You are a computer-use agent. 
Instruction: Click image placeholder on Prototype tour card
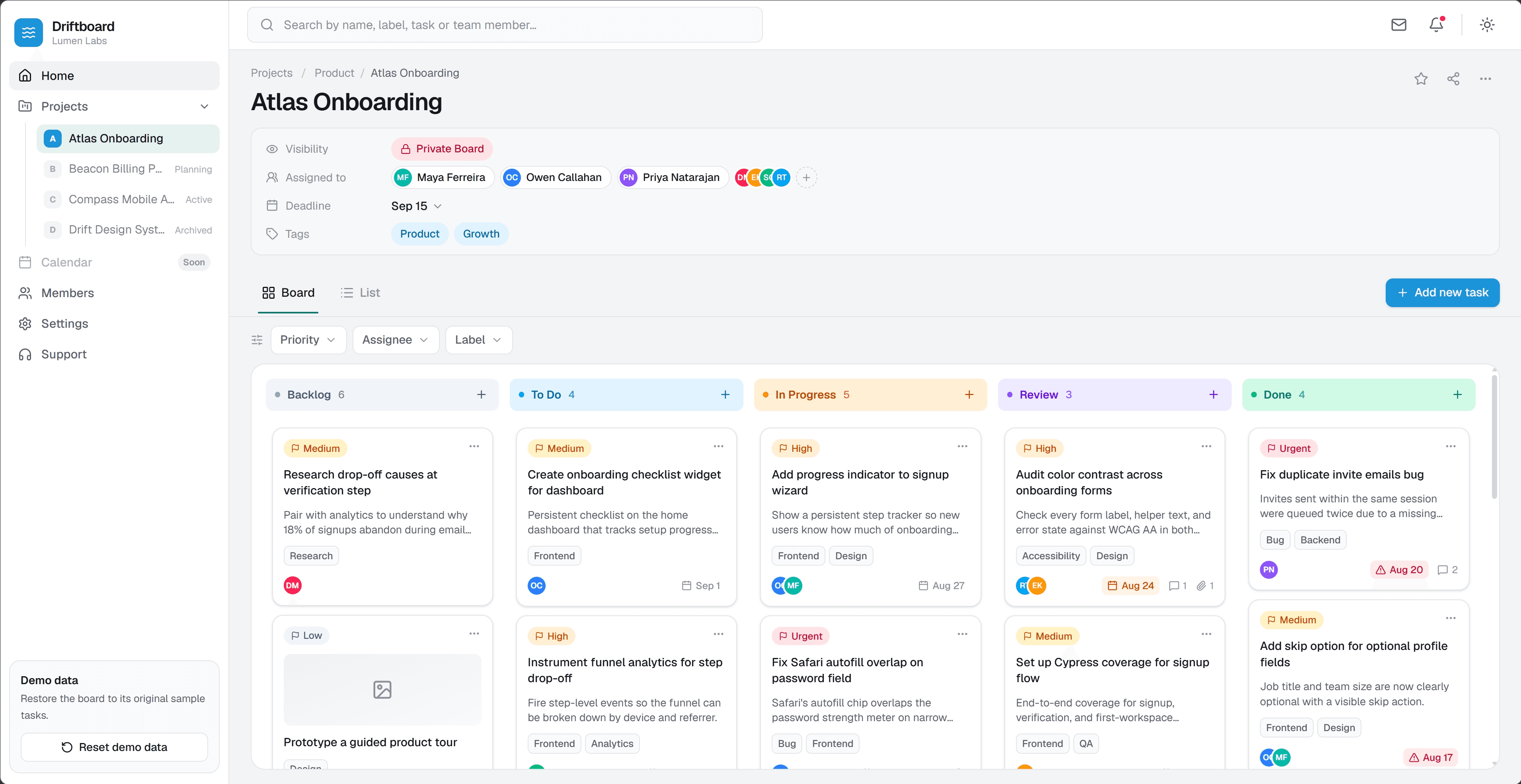click(x=382, y=689)
